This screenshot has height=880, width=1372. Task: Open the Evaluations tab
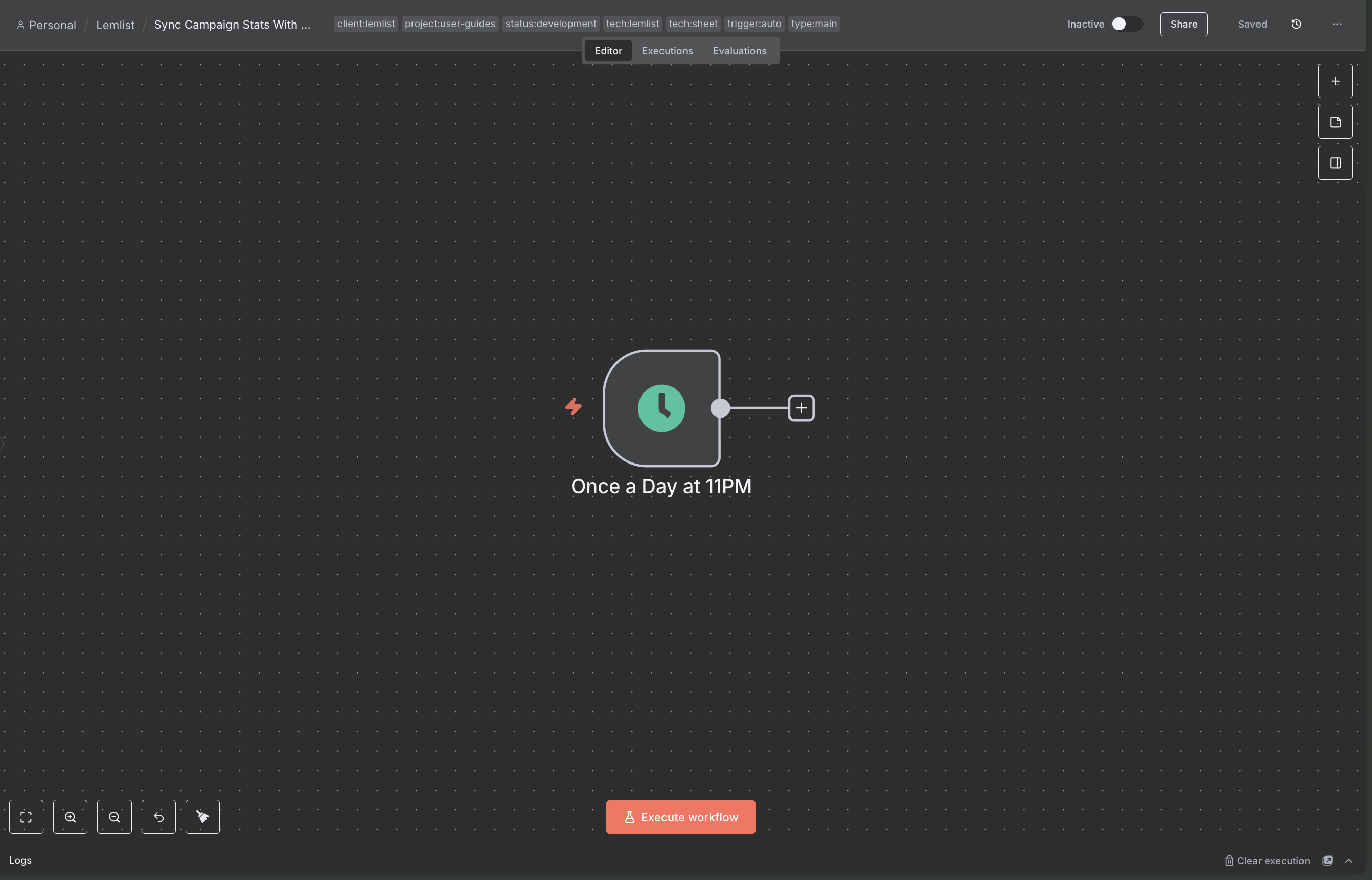click(740, 50)
